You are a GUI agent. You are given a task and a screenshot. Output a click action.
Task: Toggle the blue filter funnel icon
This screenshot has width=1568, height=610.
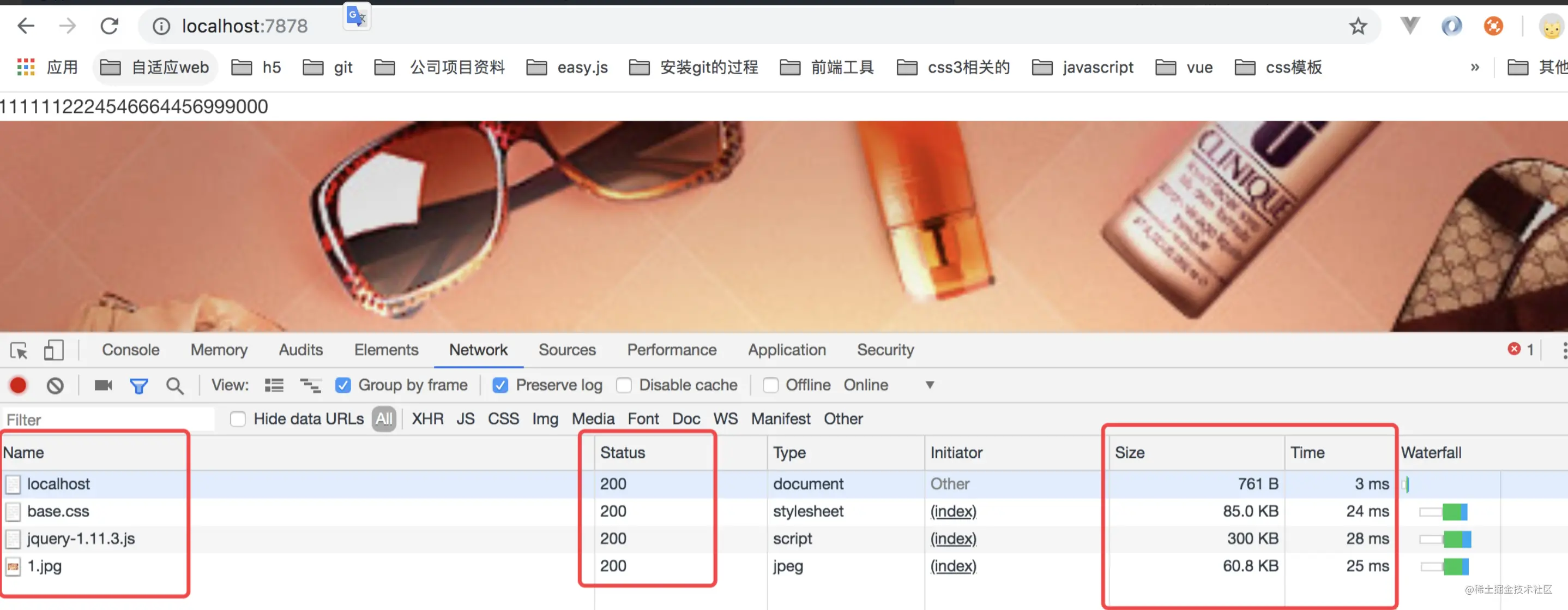[x=139, y=386]
